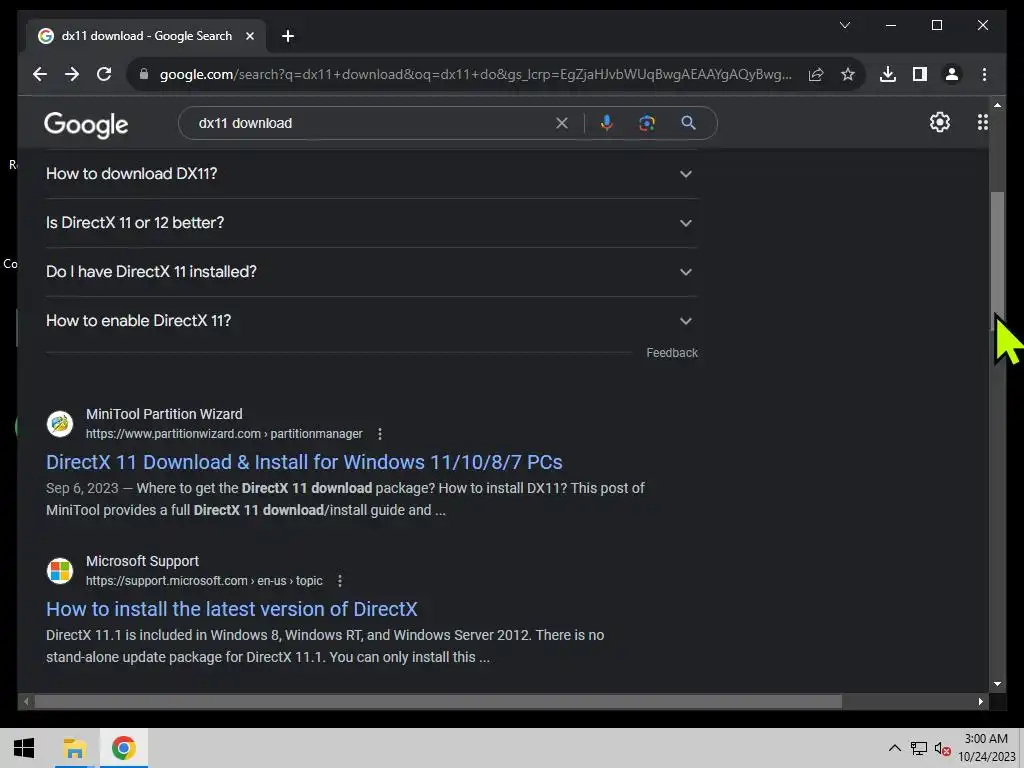This screenshot has height=768, width=1024.
Task: Click the Microsoft Support favicon
Action: coord(59,571)
